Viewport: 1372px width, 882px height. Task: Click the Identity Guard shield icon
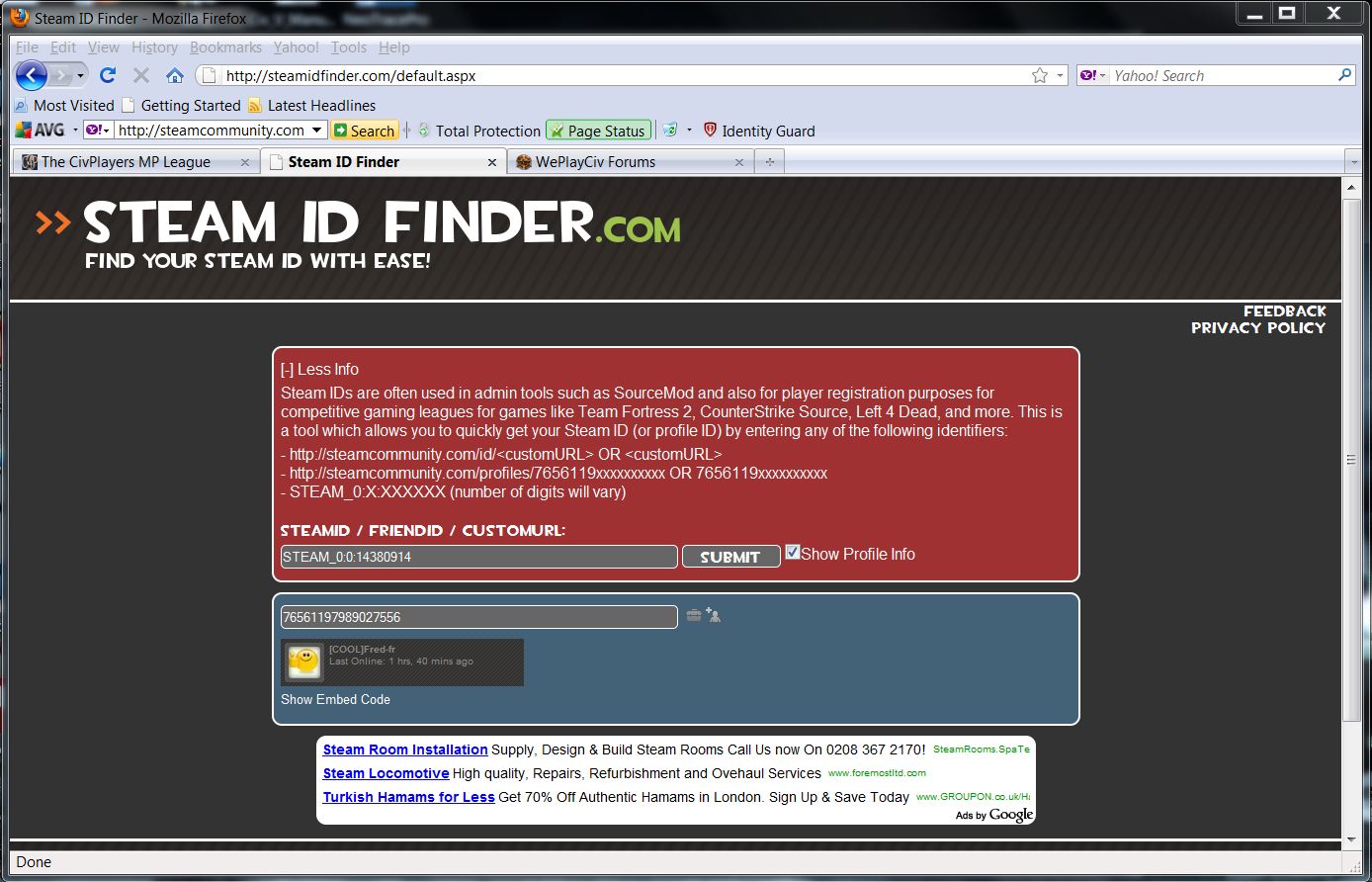point(709,131)
